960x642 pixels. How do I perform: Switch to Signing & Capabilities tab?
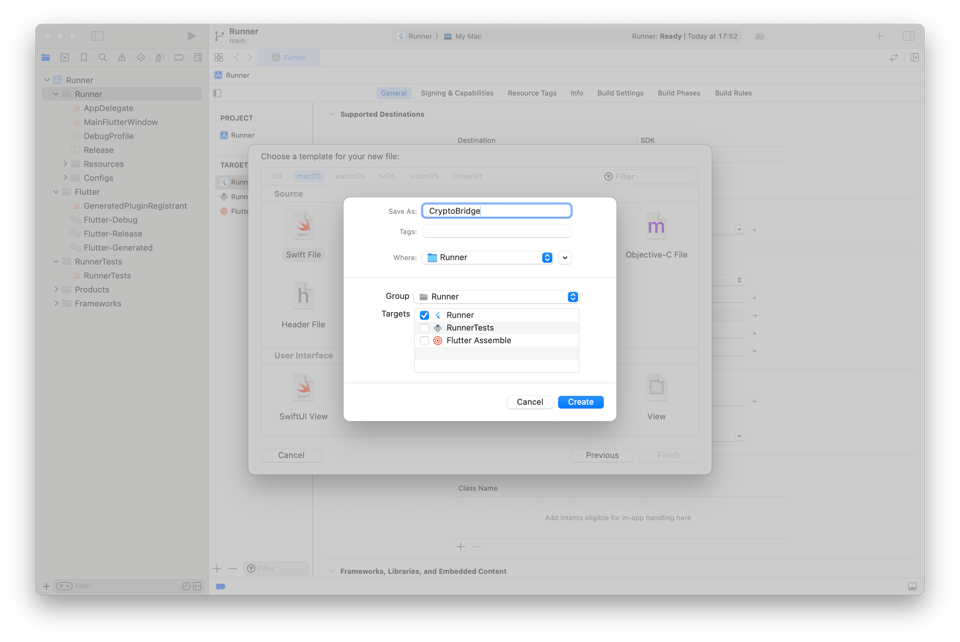click(457, 93)
